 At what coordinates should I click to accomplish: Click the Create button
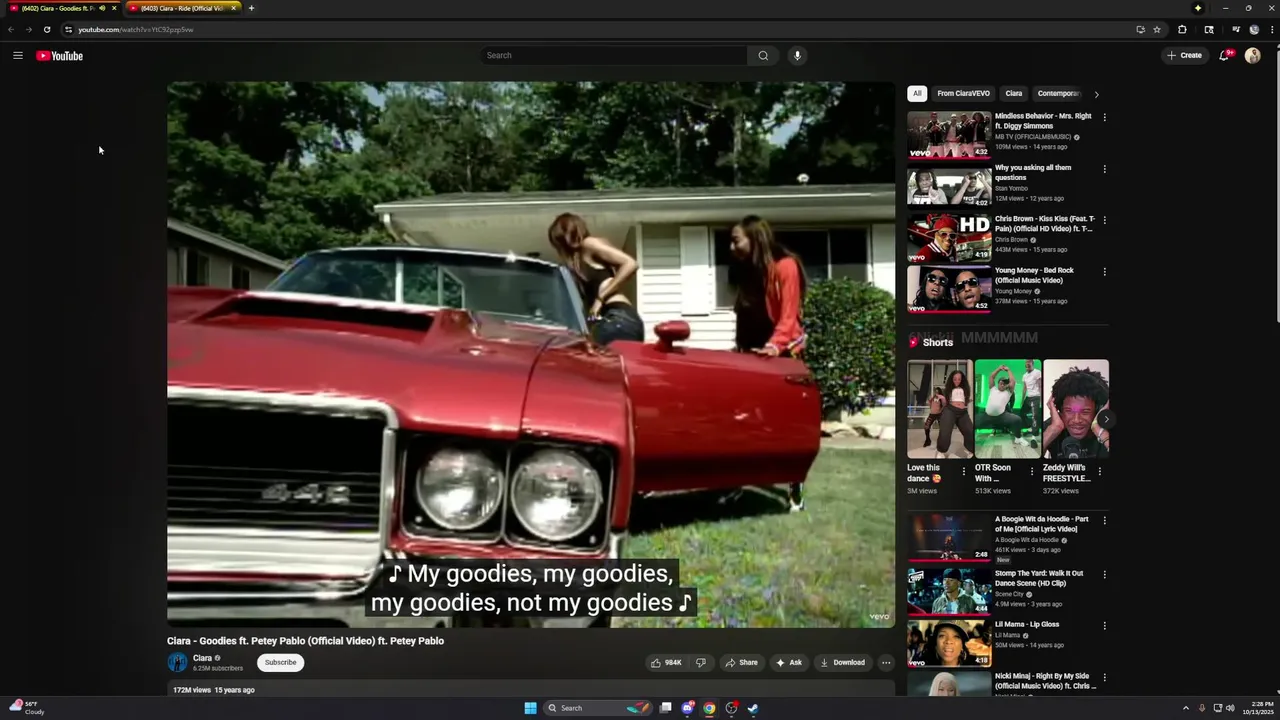coord(1184,56)
